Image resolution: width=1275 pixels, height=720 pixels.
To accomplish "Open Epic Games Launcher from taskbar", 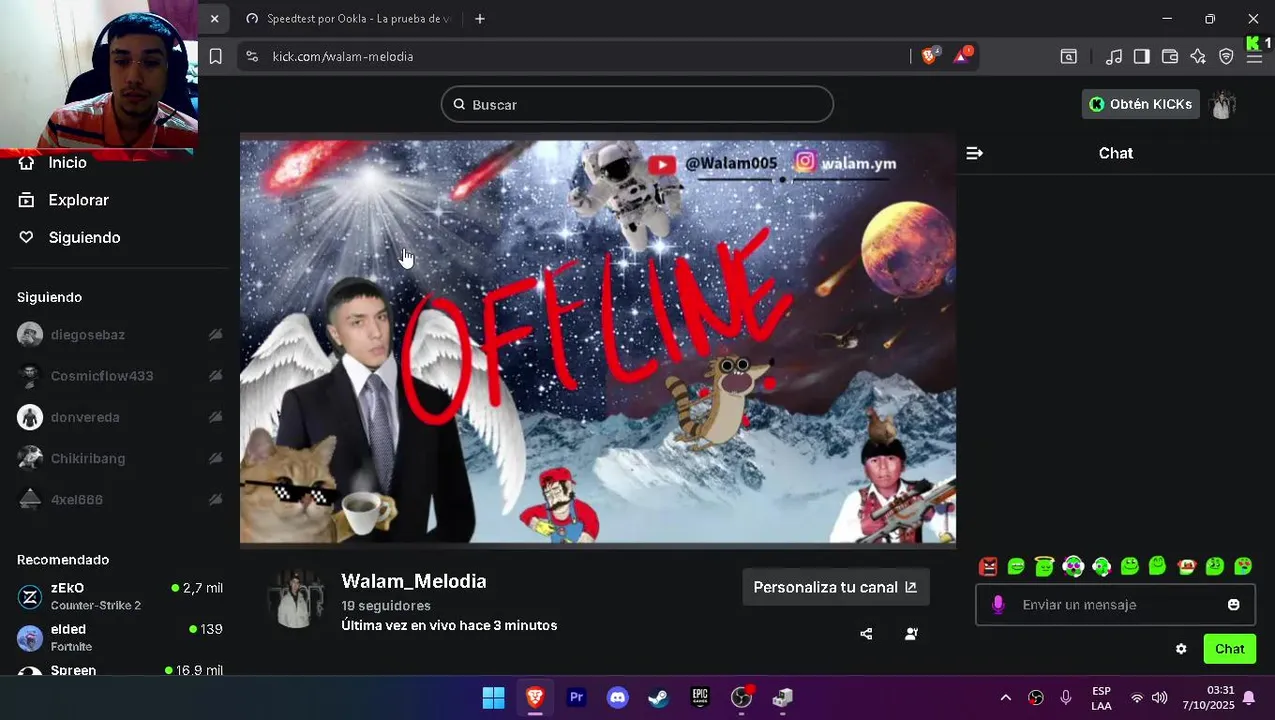I will pos(700,698).
